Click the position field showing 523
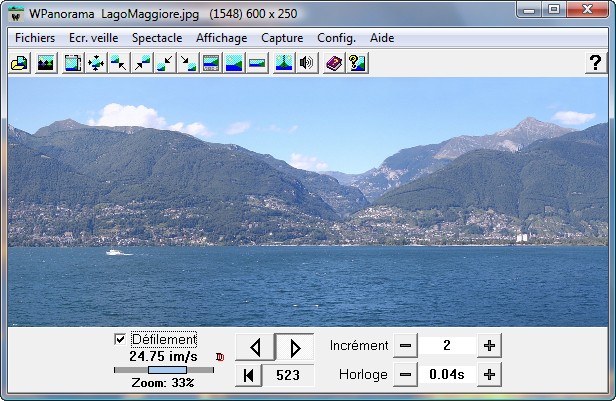This screenshot has height=401, width=616. coord(288,375)
